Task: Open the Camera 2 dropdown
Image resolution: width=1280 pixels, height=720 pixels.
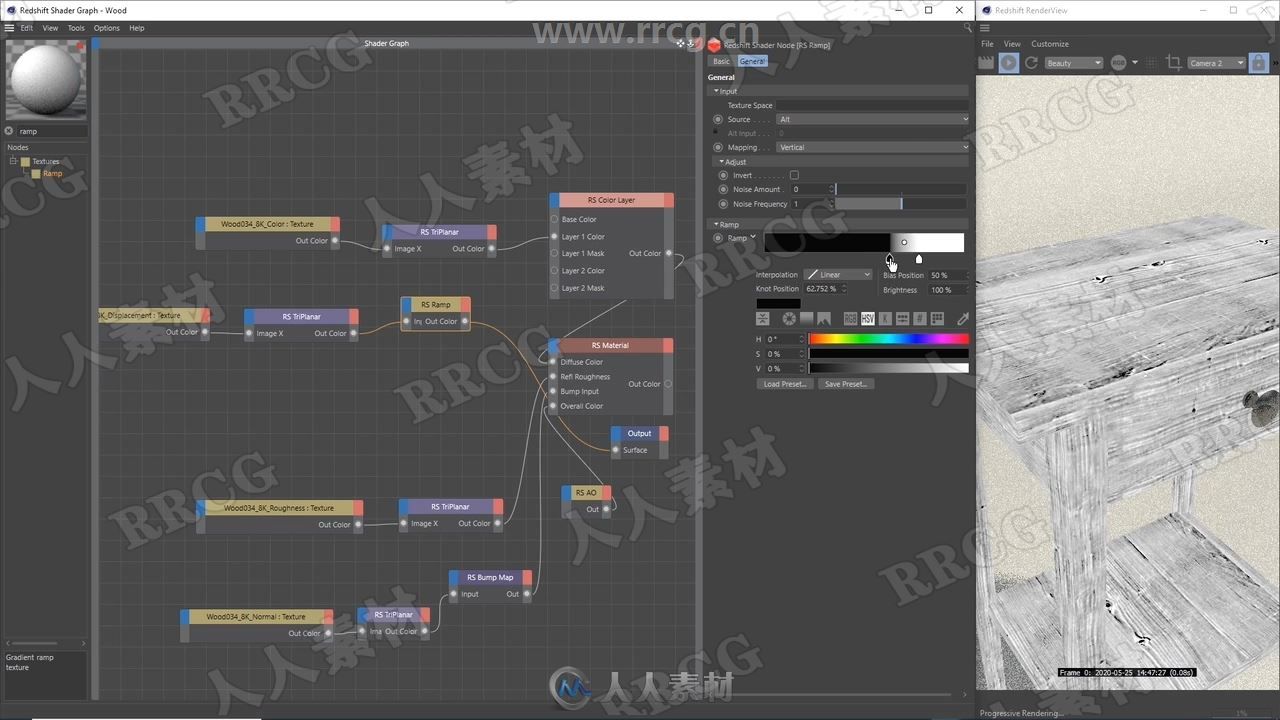Action: [x=1216, y=63]
